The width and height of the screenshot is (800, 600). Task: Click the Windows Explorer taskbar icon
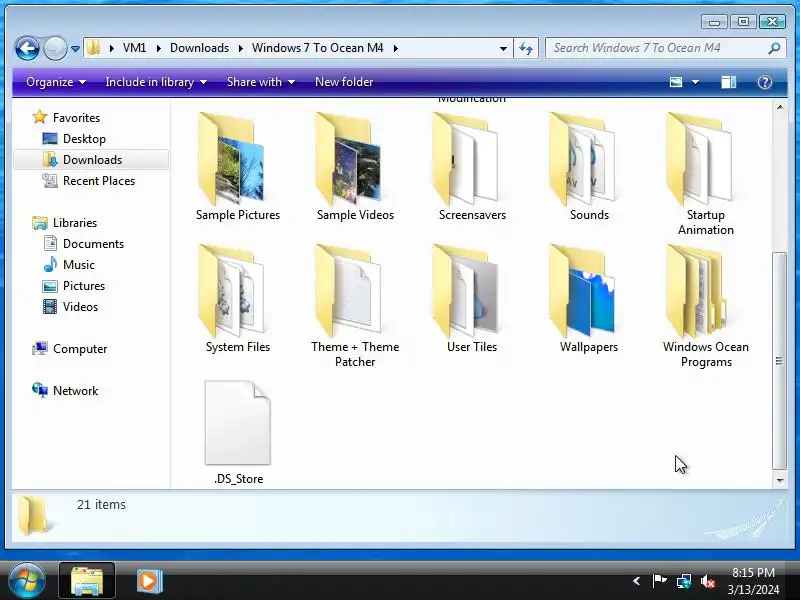87,581
